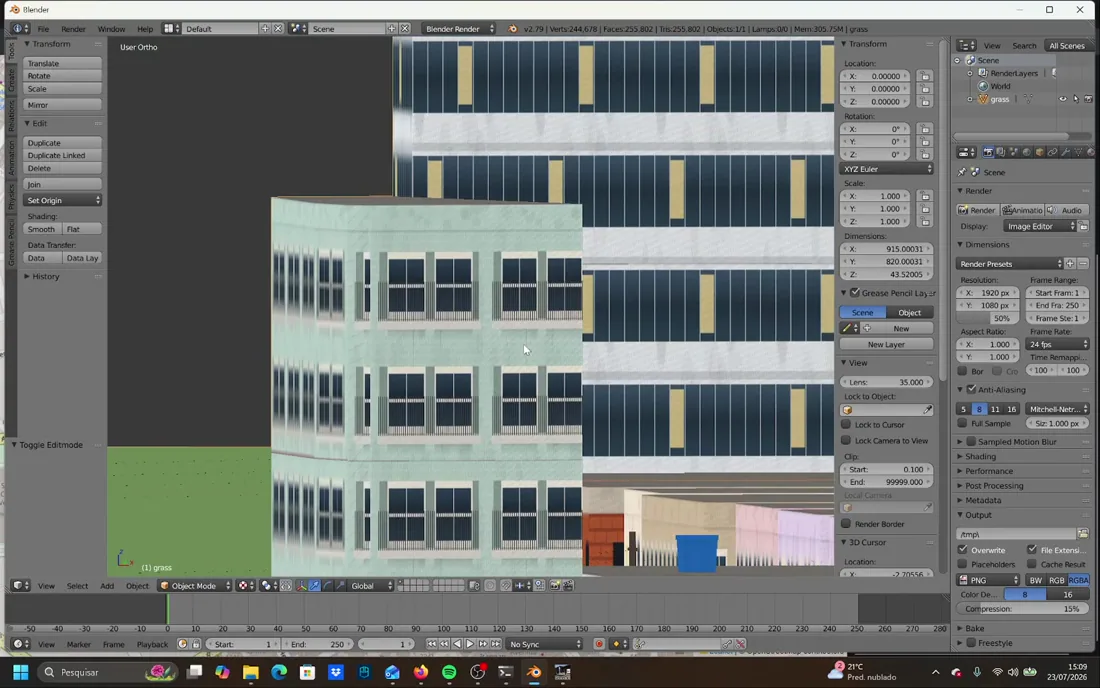Open Firefox from the taskbar
The image size is (1100, 688).
(x=420, y=672)
